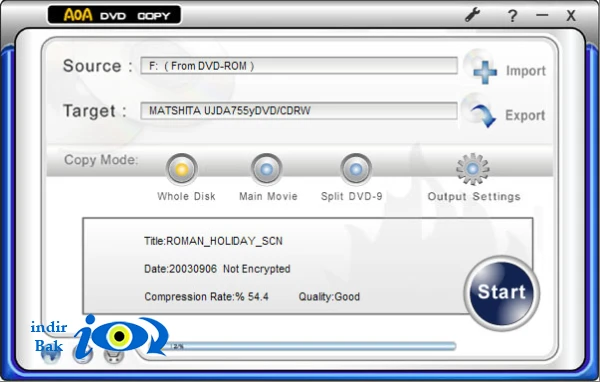Click the Target MATSHITA drive field
600x382 pixels.
point(299,111)
